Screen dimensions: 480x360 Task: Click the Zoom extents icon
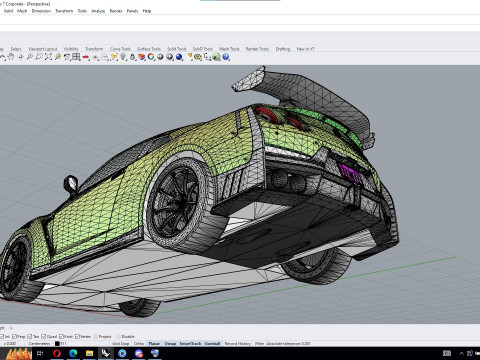(x=48, y=57)
